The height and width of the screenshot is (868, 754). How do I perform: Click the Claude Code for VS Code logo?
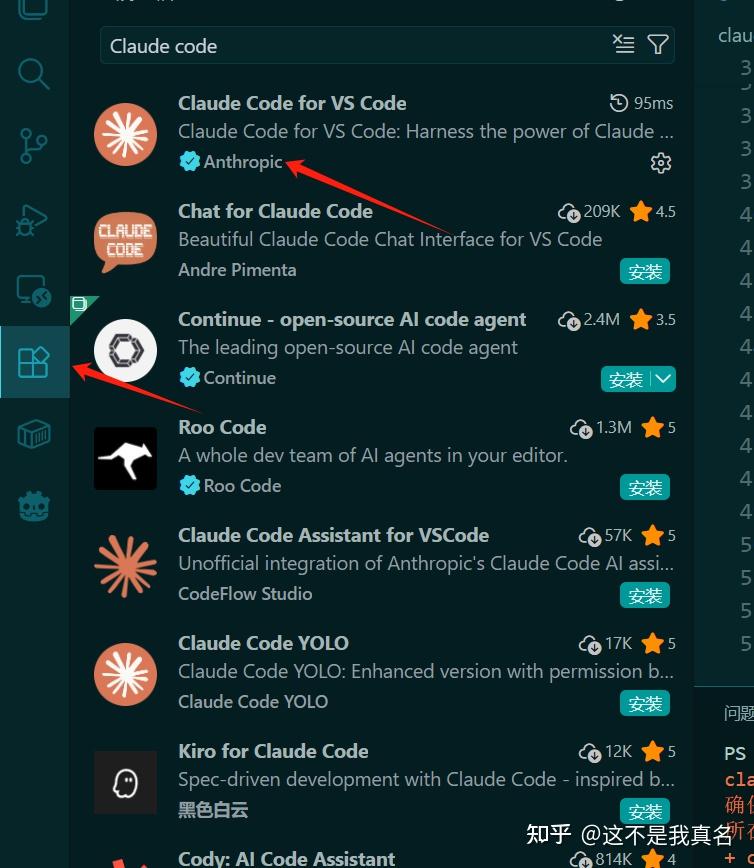126,134
